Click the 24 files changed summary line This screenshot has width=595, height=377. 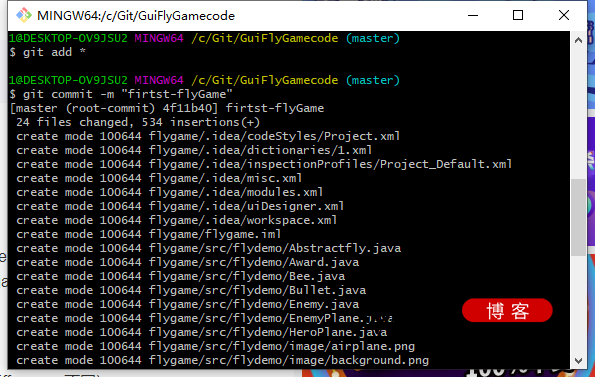point(138,122)
